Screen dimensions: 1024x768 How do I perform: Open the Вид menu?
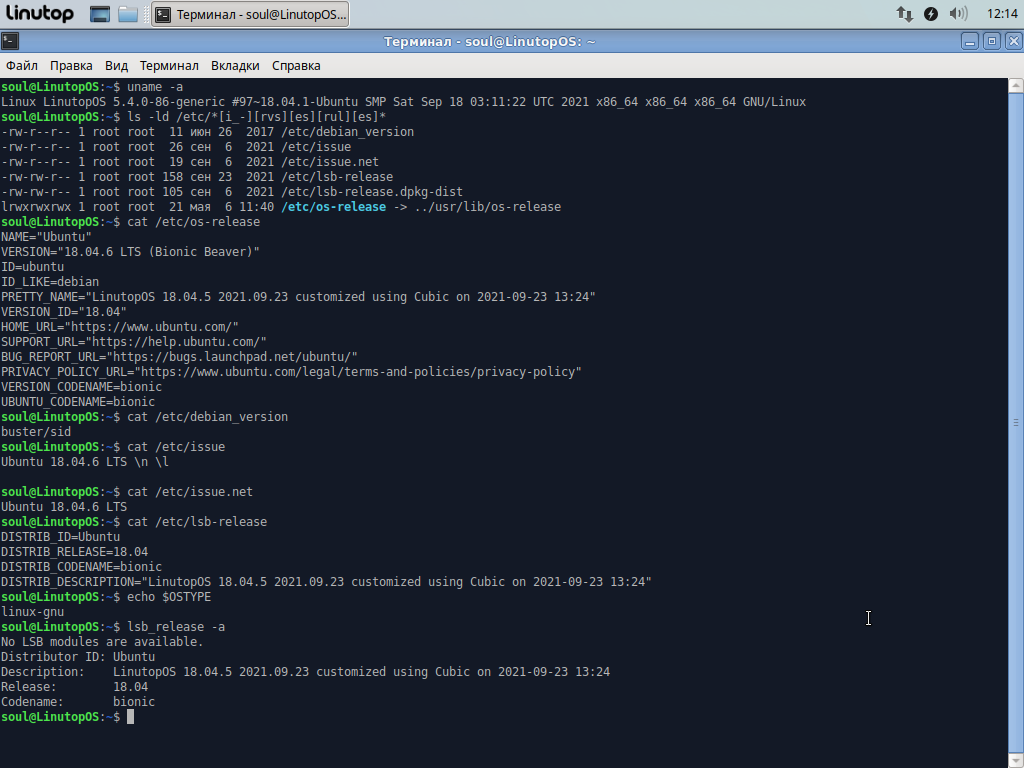coord(116,66)
